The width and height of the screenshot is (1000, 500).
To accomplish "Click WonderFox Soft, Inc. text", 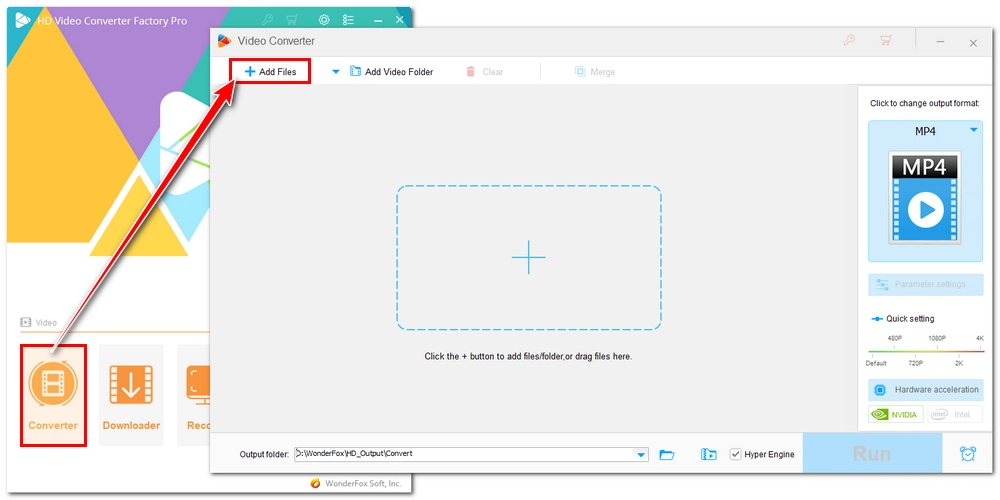I will tap(362, 483).
